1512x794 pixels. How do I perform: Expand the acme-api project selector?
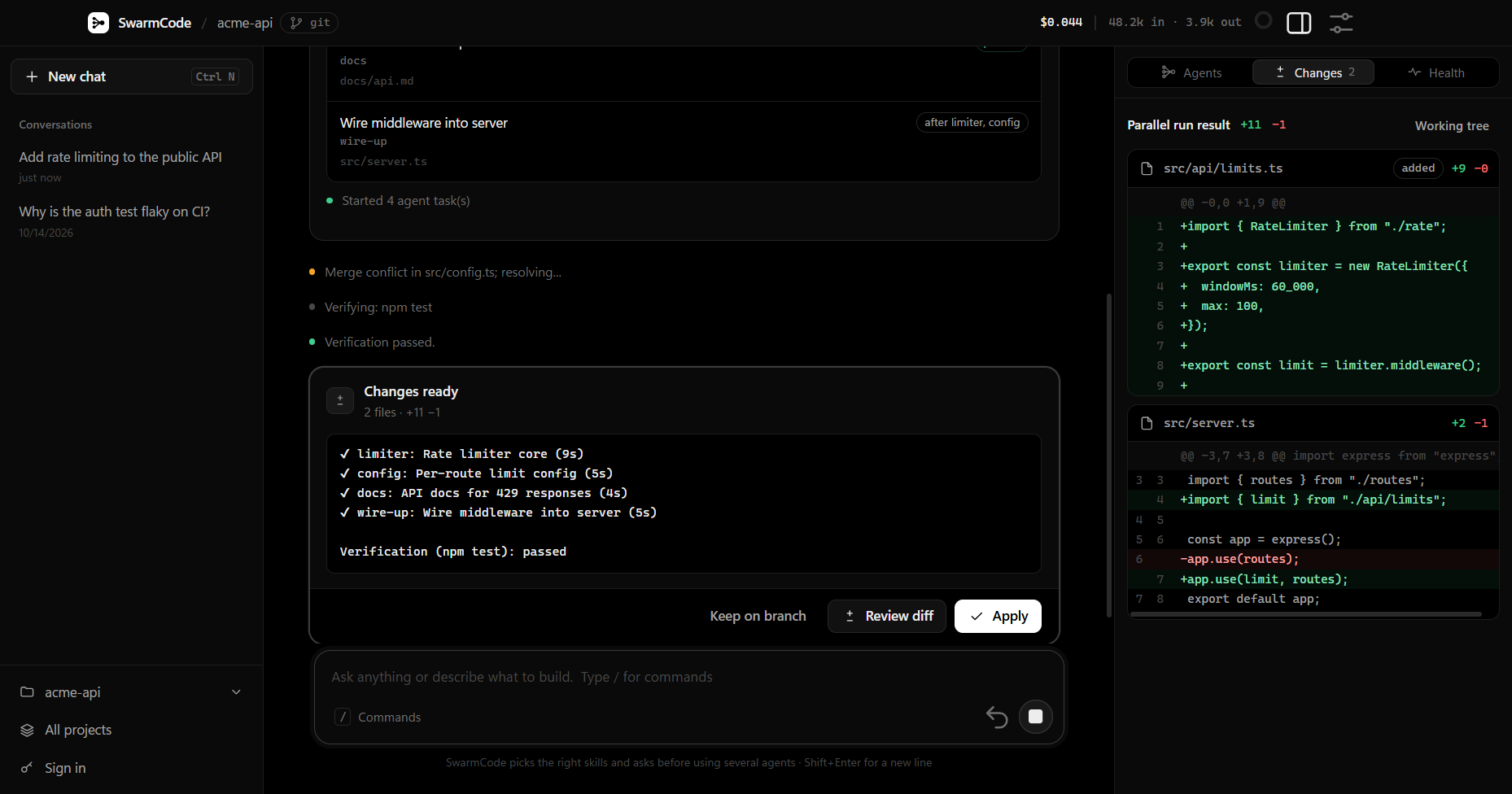tap(131, 692)
